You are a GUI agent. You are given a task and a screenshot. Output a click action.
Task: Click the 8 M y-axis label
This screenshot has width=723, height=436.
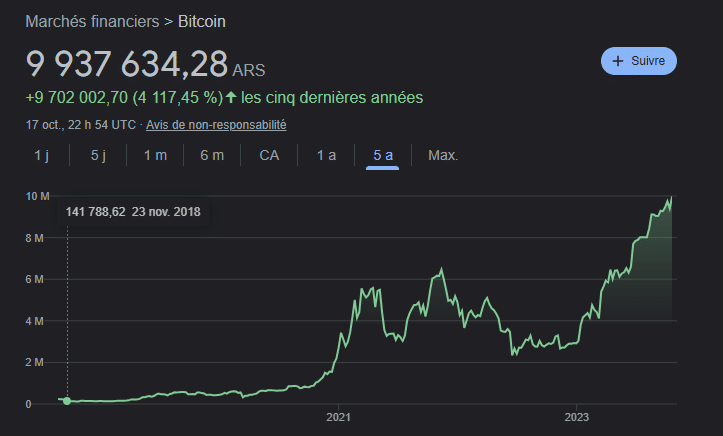click(35, 238)
